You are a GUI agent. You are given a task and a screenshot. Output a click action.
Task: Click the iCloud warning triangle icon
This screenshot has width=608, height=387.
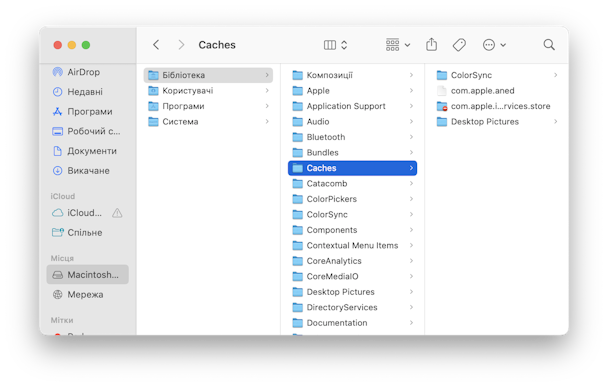pyautogui.click(x=117, y=213)
